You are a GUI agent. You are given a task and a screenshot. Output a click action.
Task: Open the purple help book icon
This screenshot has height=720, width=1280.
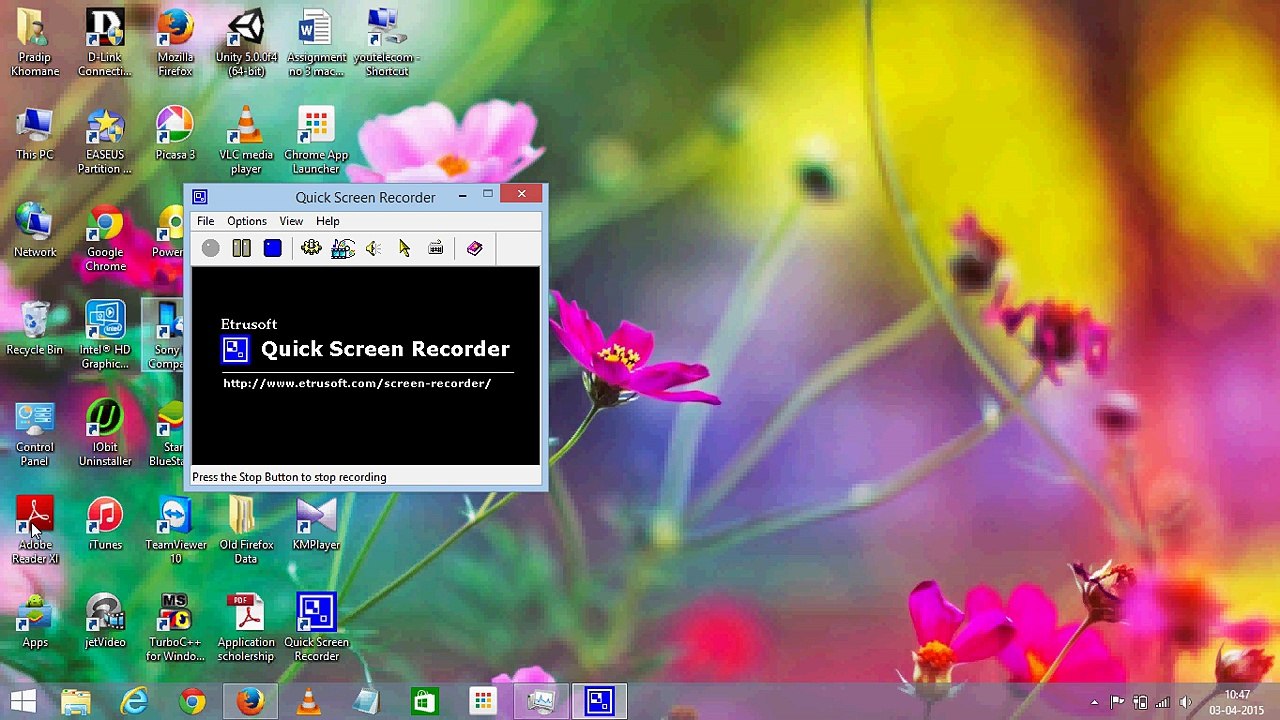(x=474, y=248)
